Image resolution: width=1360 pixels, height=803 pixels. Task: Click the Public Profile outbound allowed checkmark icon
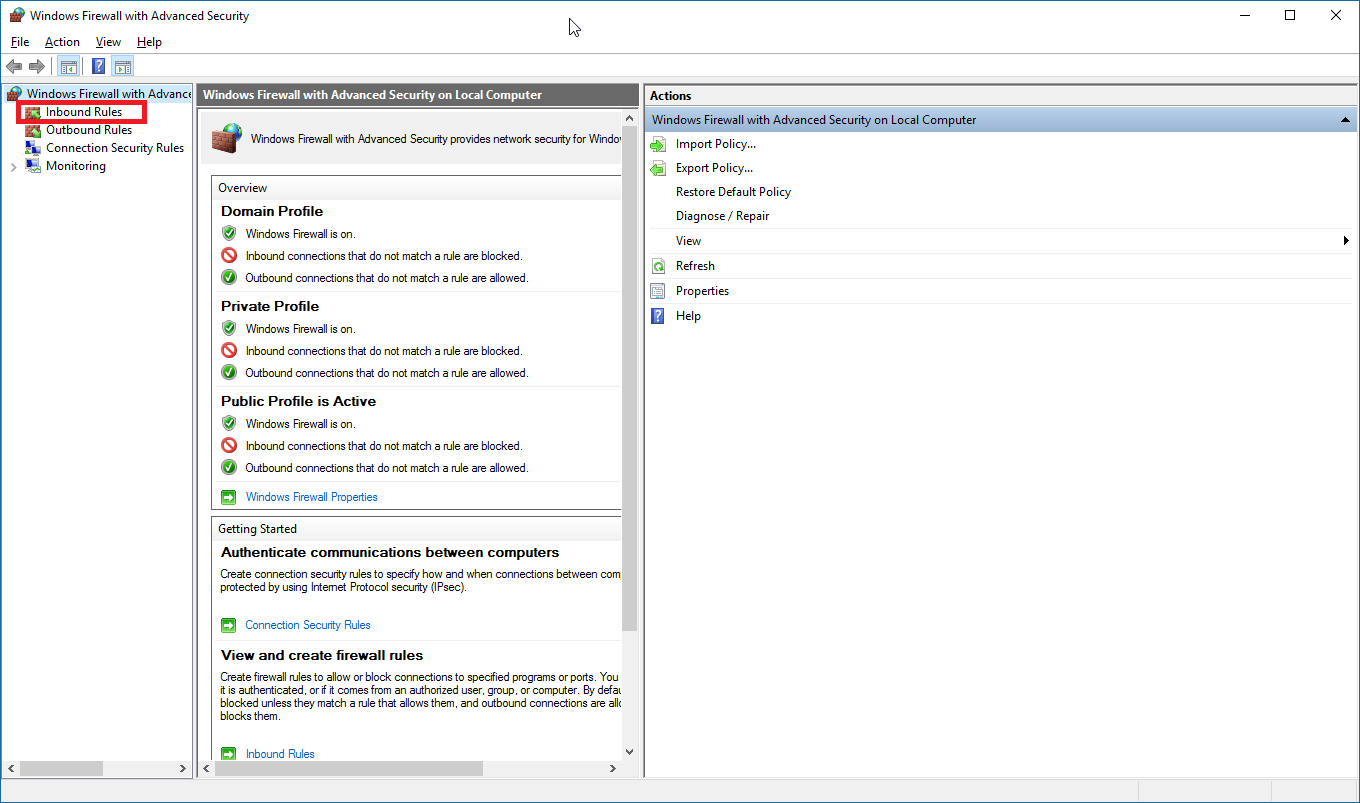pyautogui.click(x=229, y=468)
